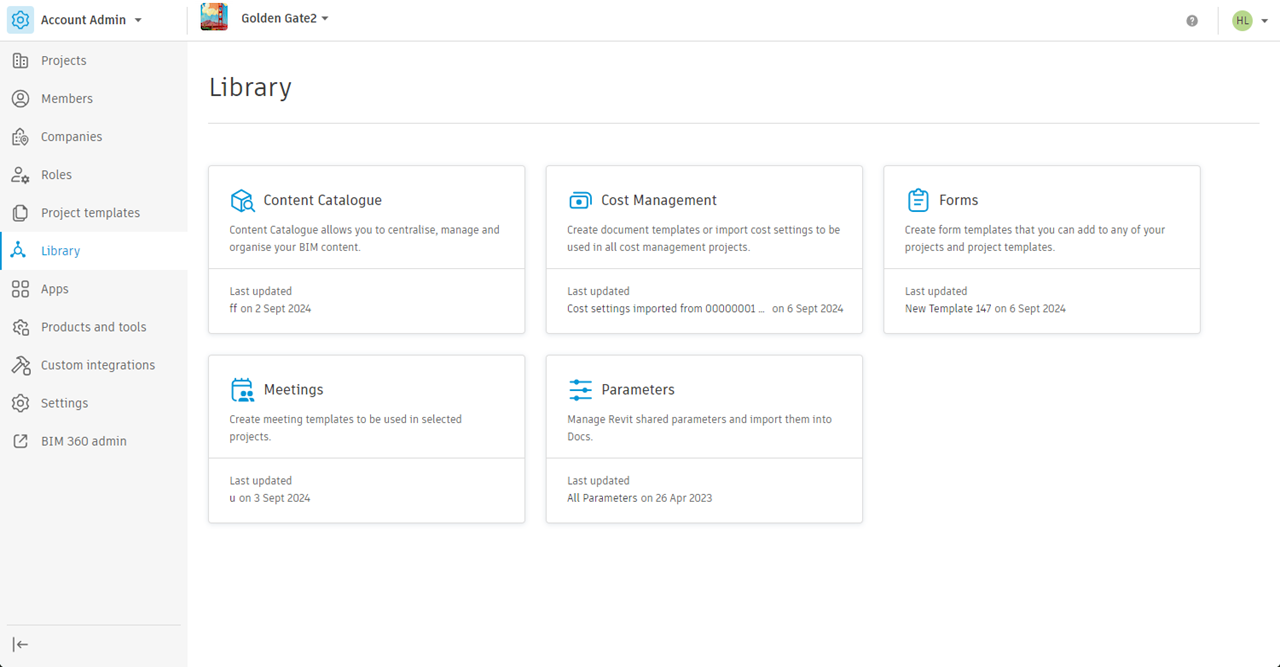Viewport: 1280px width, 667px height.
Task: Click the Parameters sliders icon
Action: [580, 390]
